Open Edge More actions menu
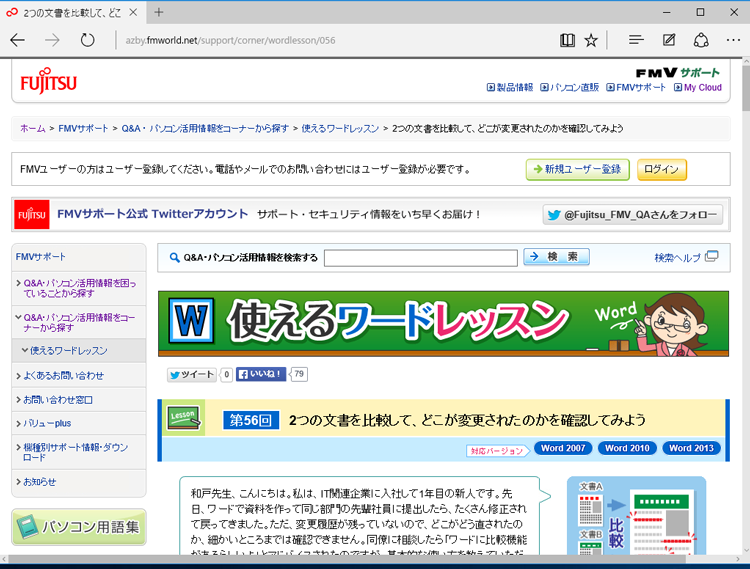This screenshot has height=569, width=750. click(731, 40)
